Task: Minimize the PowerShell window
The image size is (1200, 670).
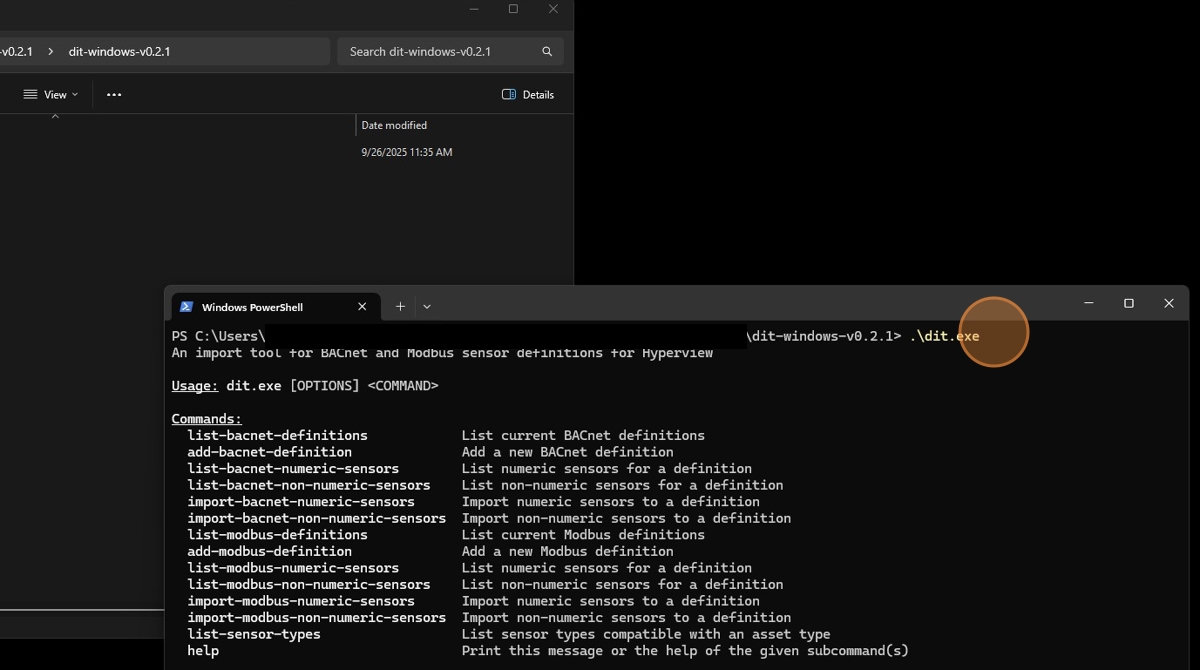Action: [1088, 303]
